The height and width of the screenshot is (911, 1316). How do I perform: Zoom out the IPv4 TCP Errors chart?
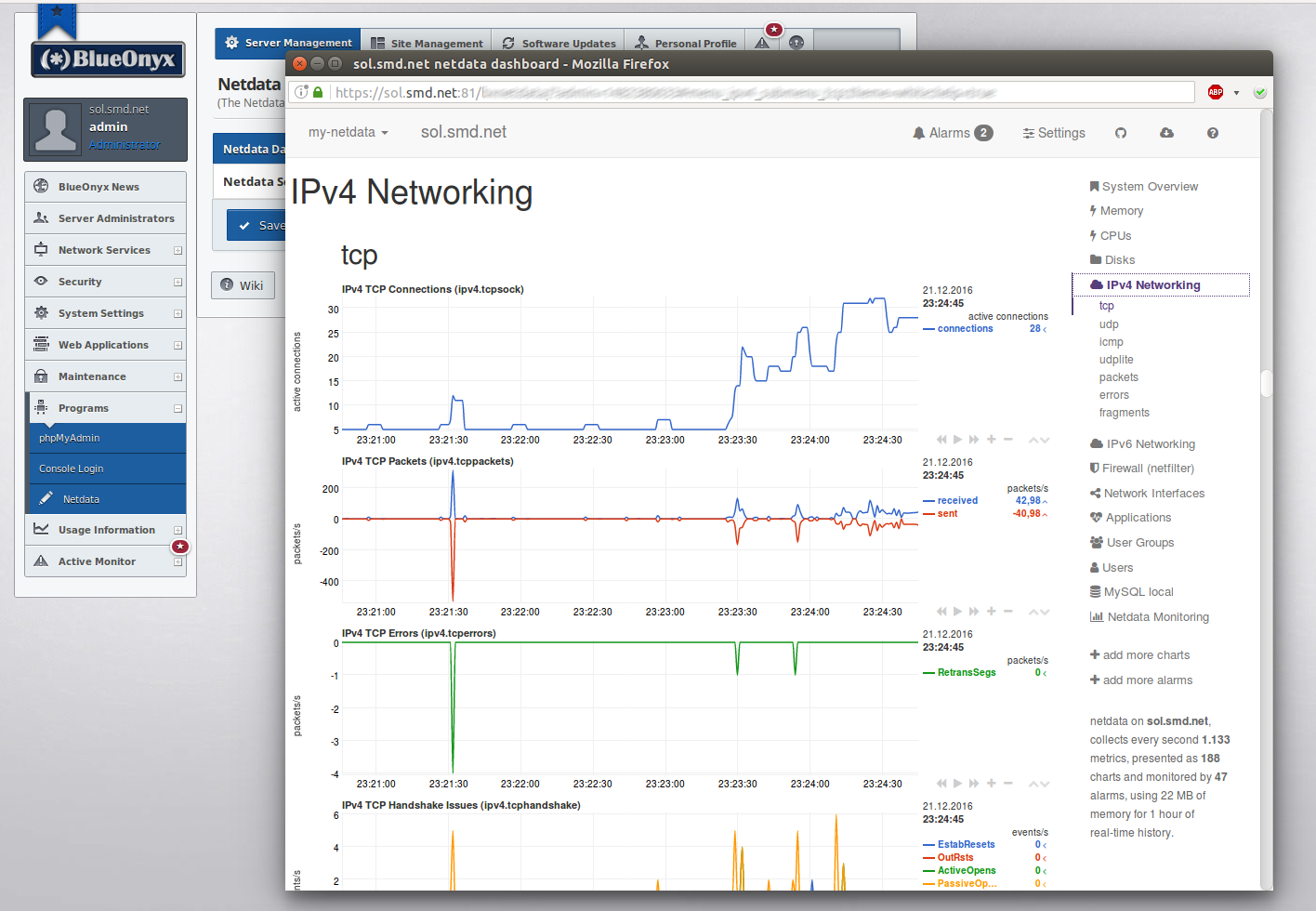[1008, 784]
